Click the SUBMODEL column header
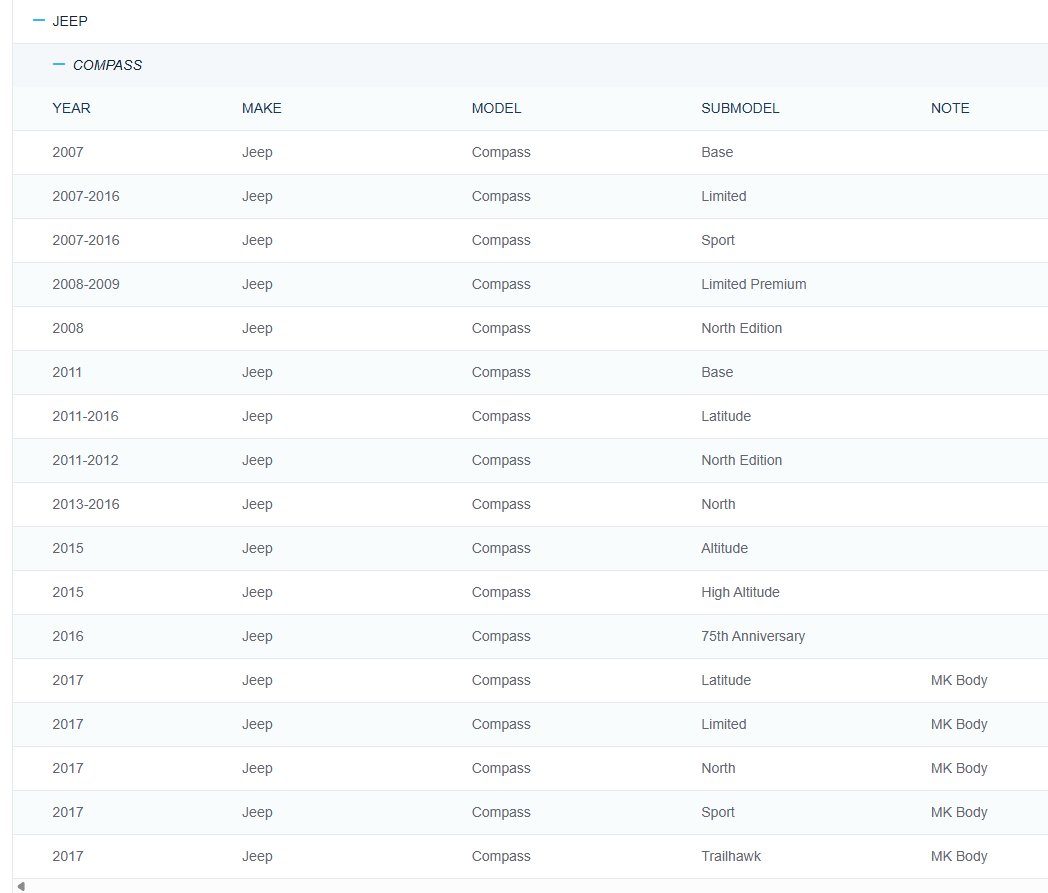Image resolution: width=1048 pixels, height=893 pixels. point(740,108)
